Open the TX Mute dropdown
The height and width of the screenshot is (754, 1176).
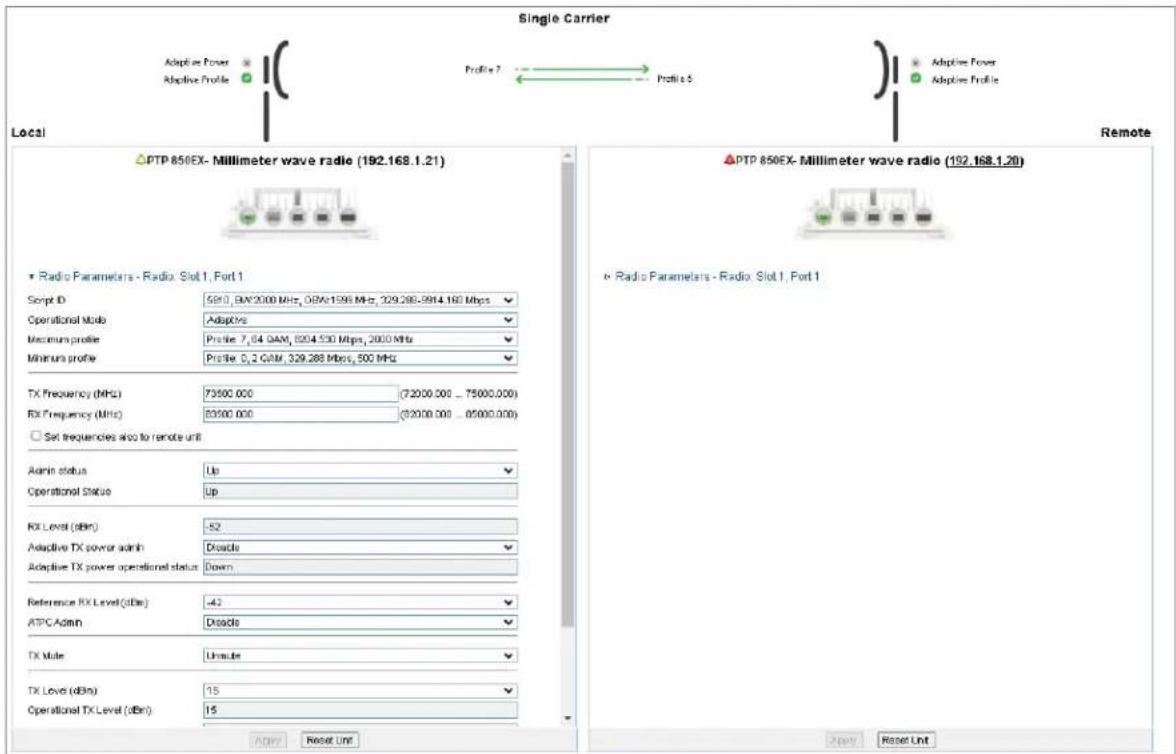pyautogui.click(x=360, y=656)
